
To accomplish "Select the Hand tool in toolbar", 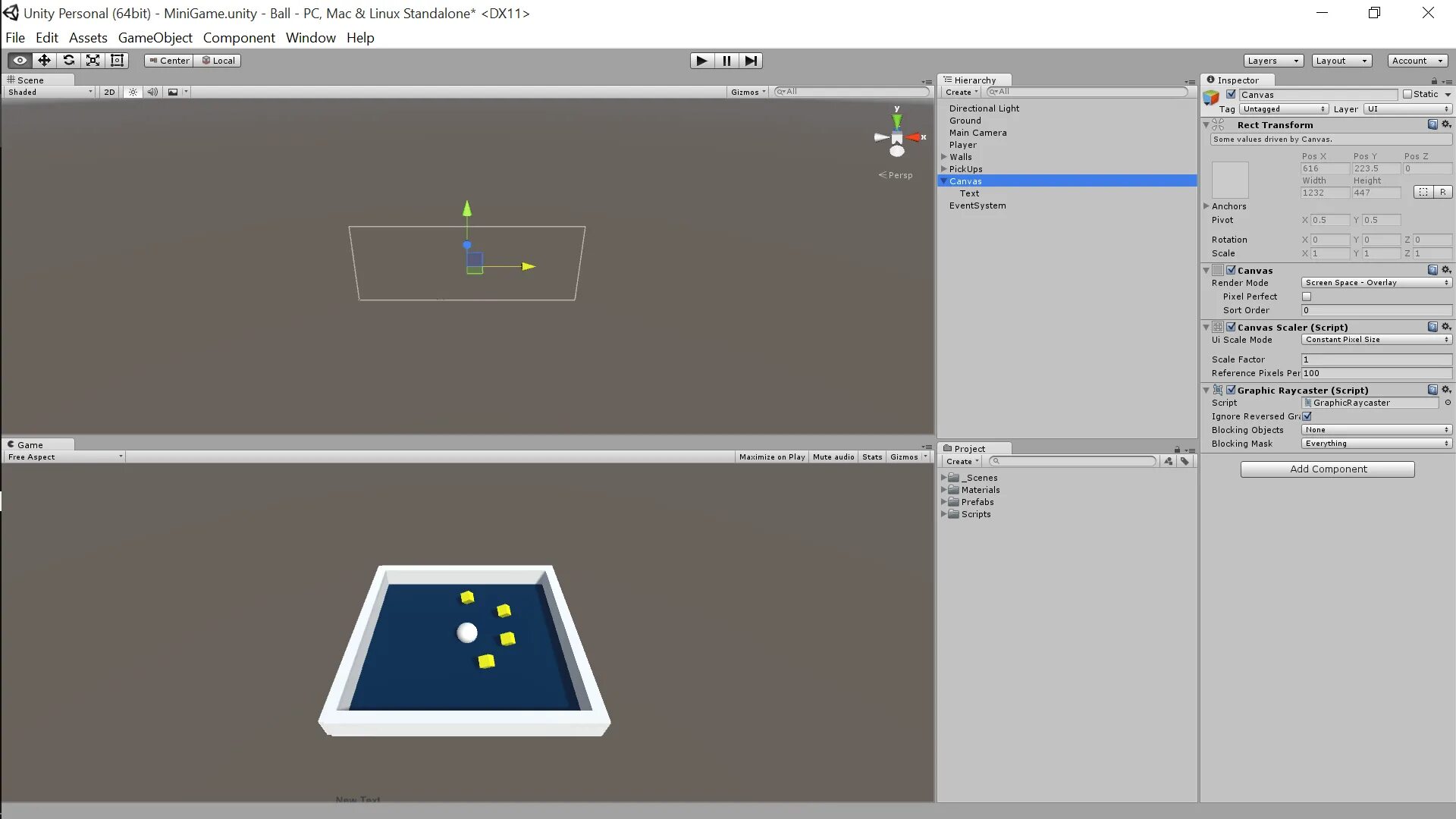I will pos(20,61).
